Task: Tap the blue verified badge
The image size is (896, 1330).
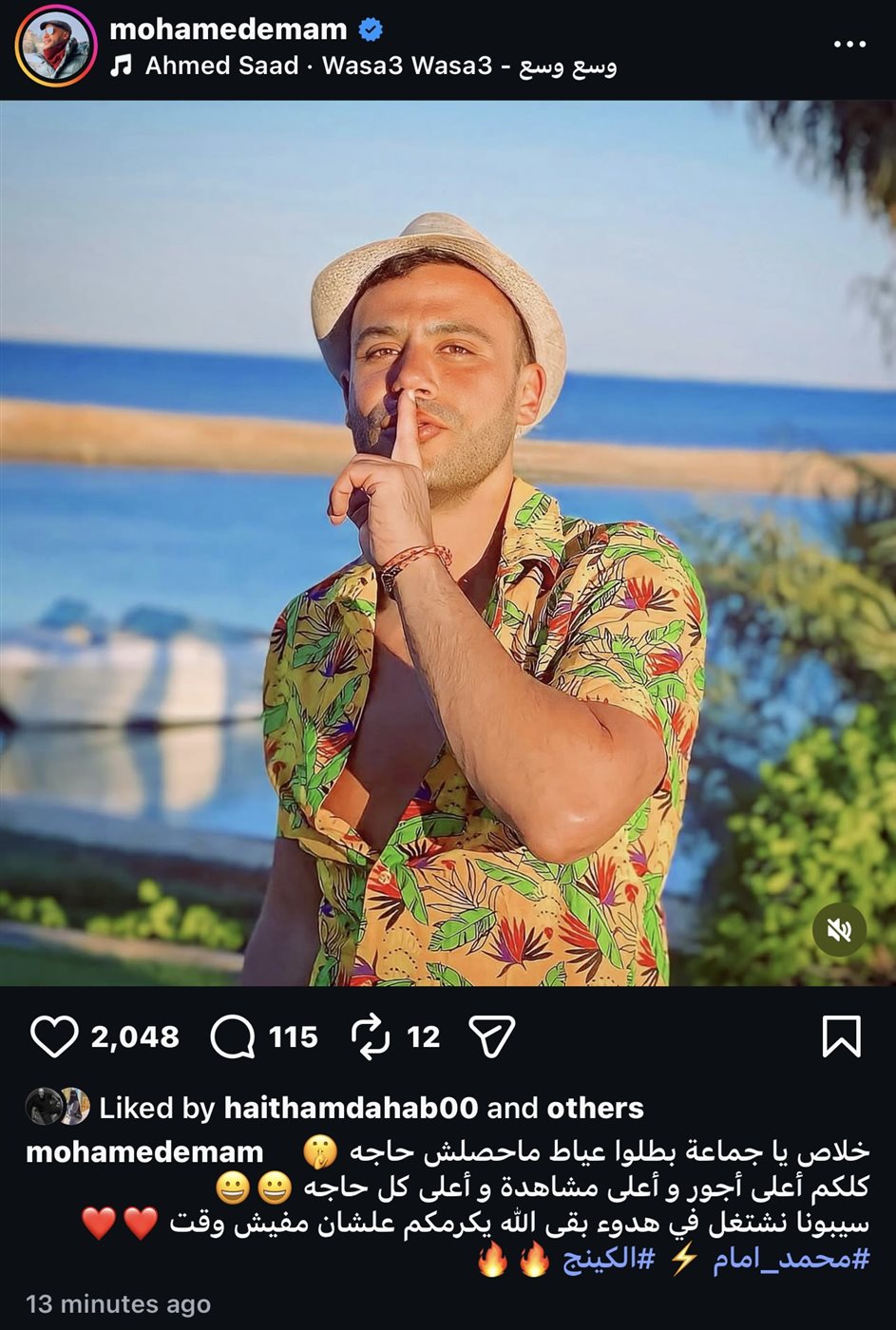Action: [x=371, y=30]
